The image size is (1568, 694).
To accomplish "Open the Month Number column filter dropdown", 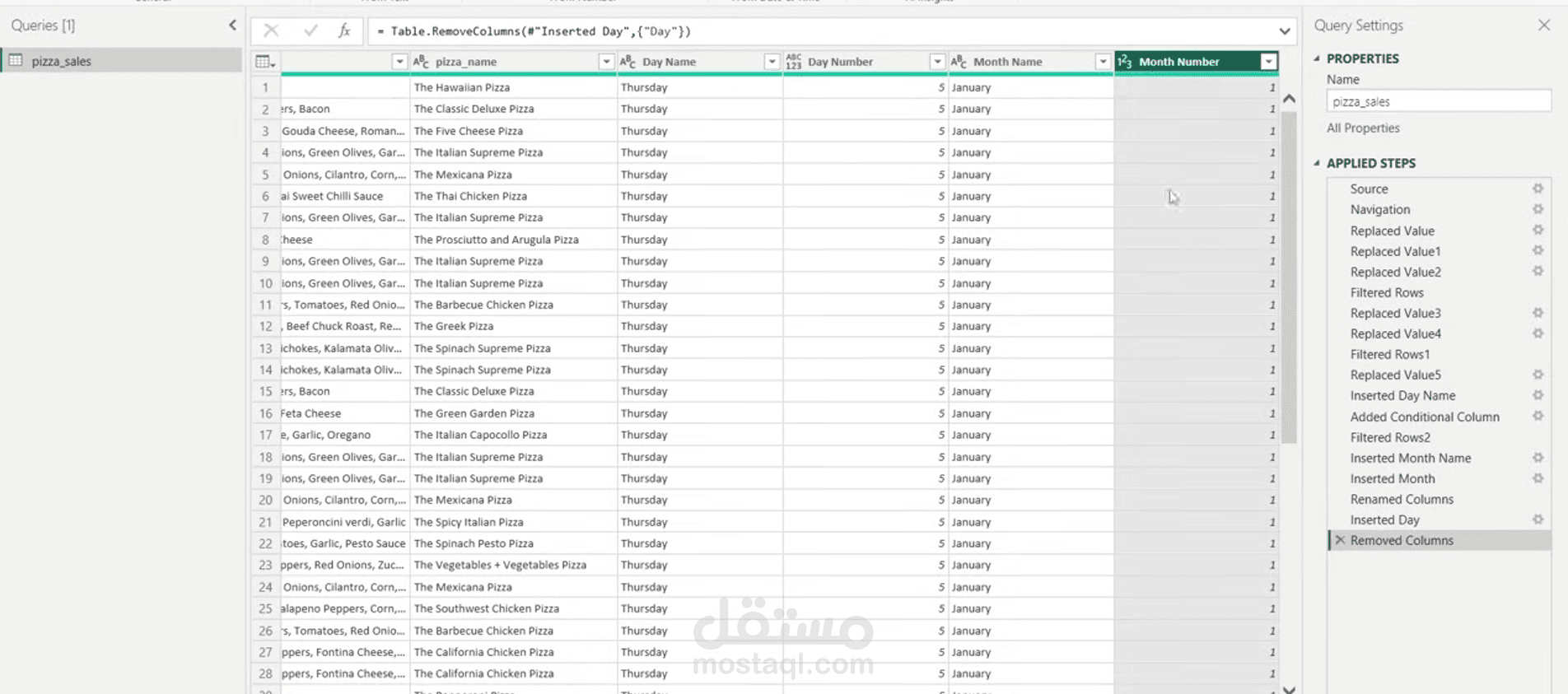I will [x=1268, y=62].
